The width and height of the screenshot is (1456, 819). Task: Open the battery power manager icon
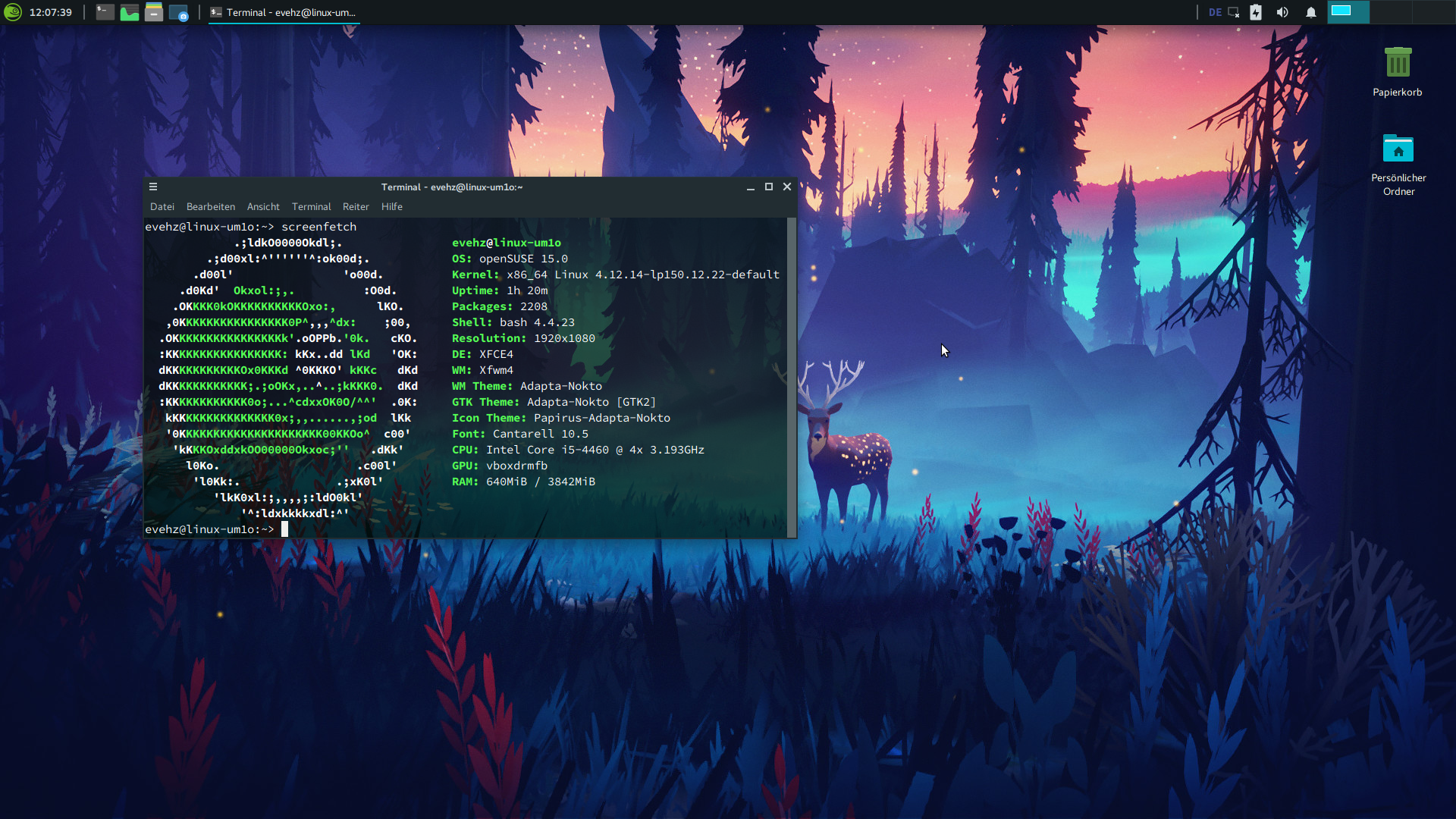click(1256, 12)
